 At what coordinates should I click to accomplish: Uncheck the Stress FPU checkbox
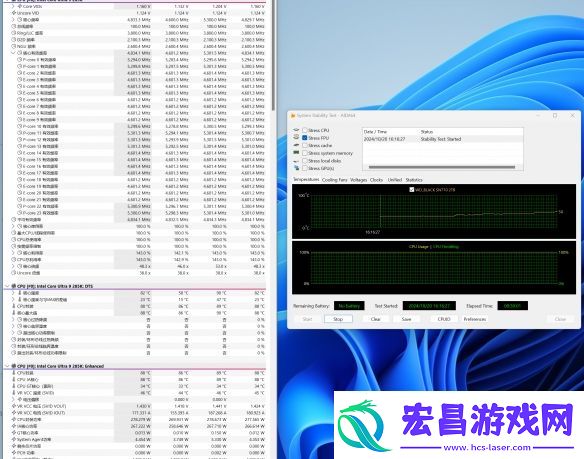click(305, 137)
